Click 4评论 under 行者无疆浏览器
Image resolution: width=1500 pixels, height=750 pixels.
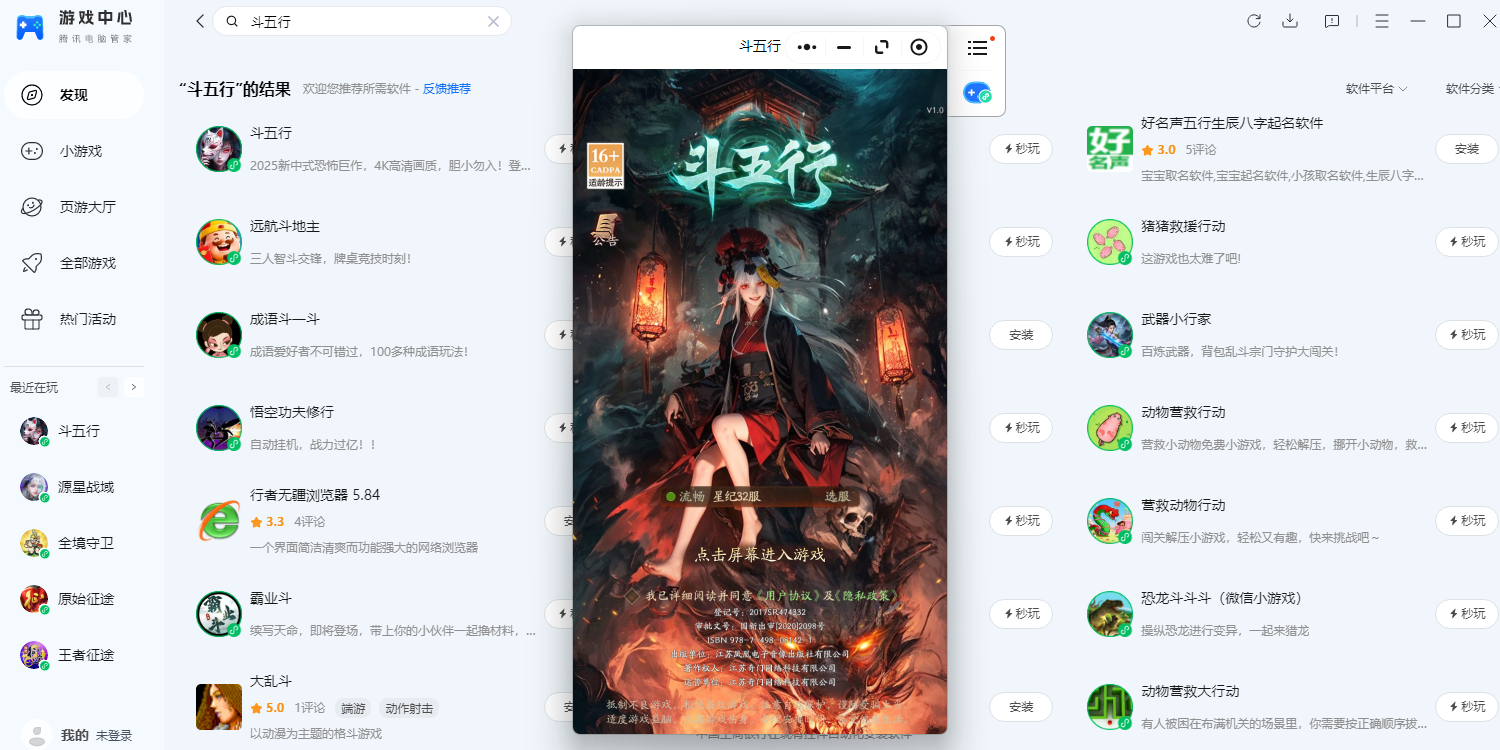(x=309, y=522)
